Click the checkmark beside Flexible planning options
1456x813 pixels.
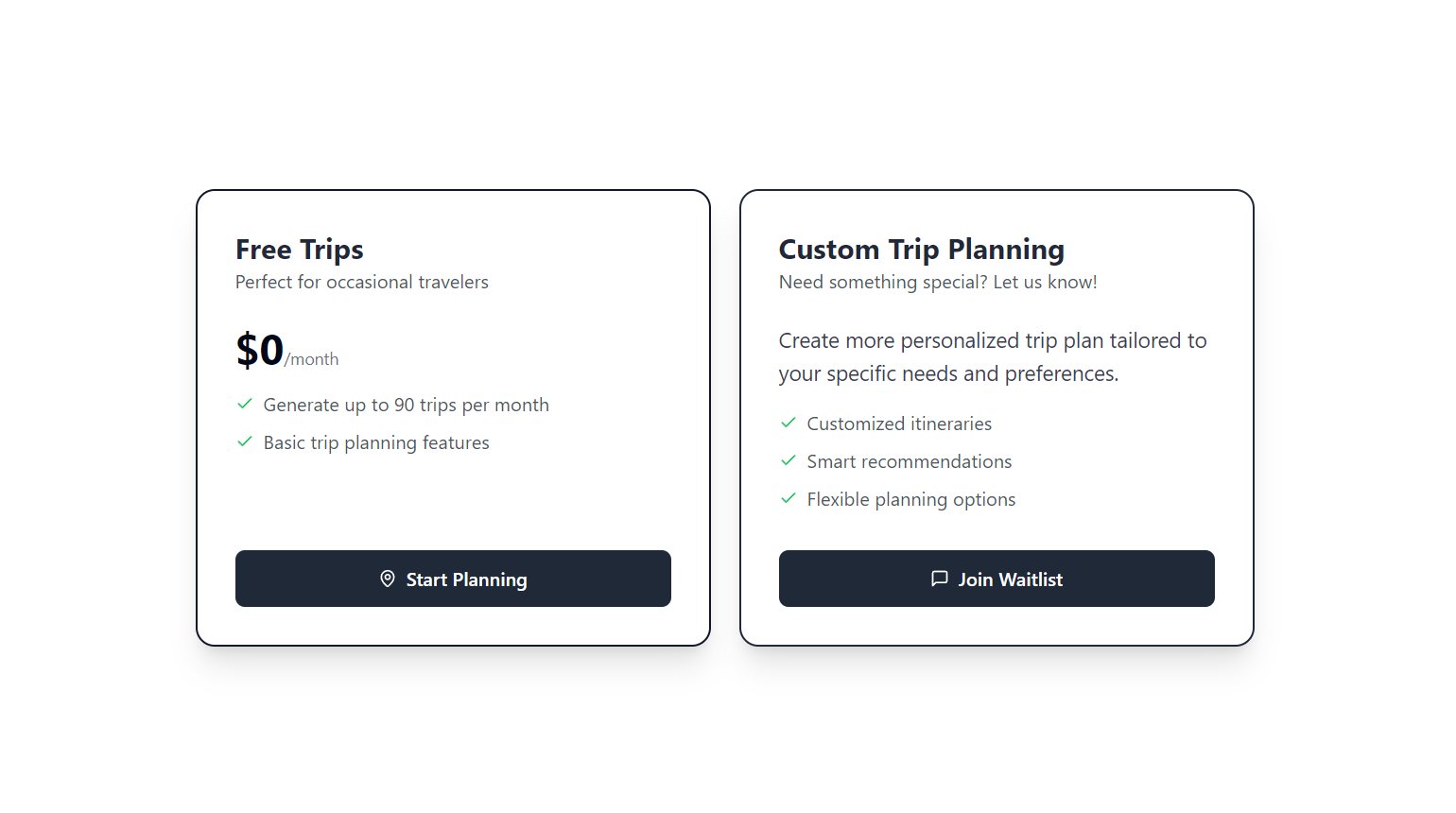tap(789, 498)
